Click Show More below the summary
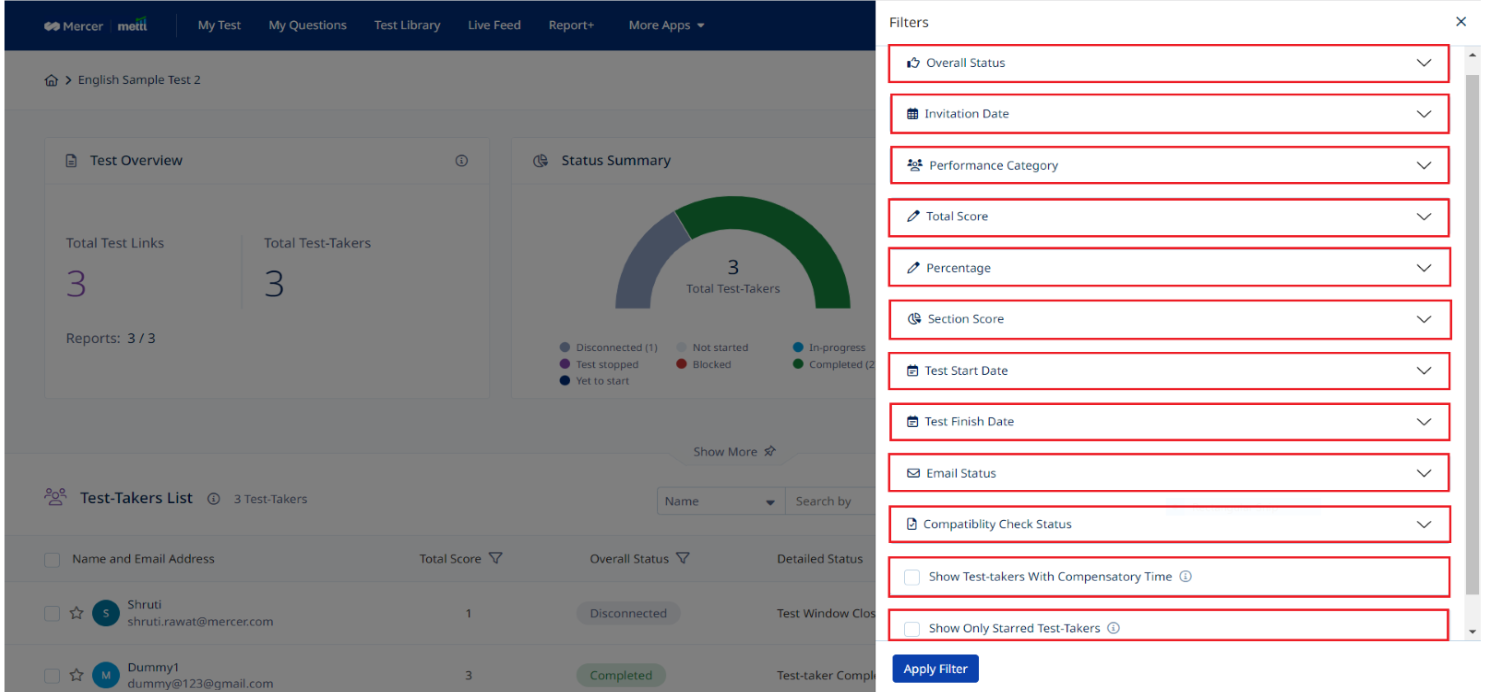 (734, 452)
